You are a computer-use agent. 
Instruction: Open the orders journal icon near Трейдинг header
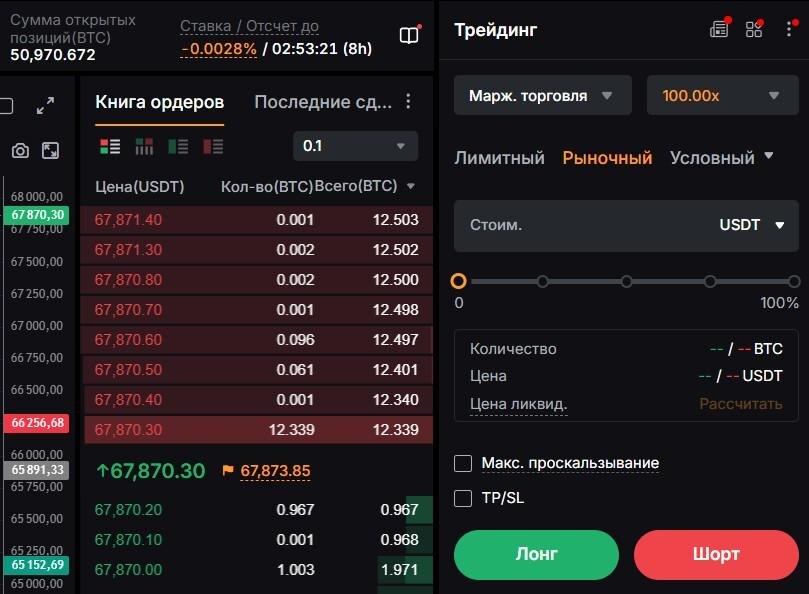(x=719, y=28)
